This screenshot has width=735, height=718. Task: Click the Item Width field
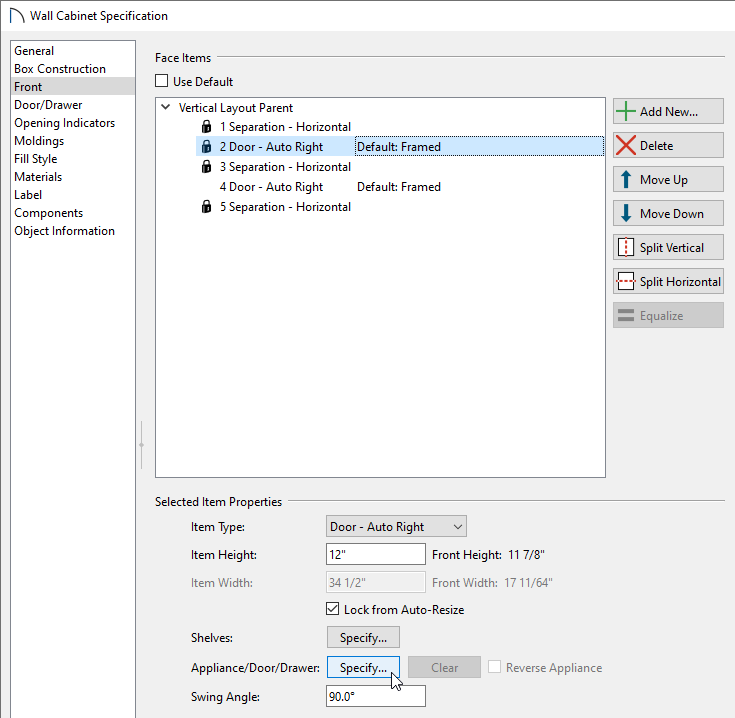pyautogui.click(x=376, y=583)
